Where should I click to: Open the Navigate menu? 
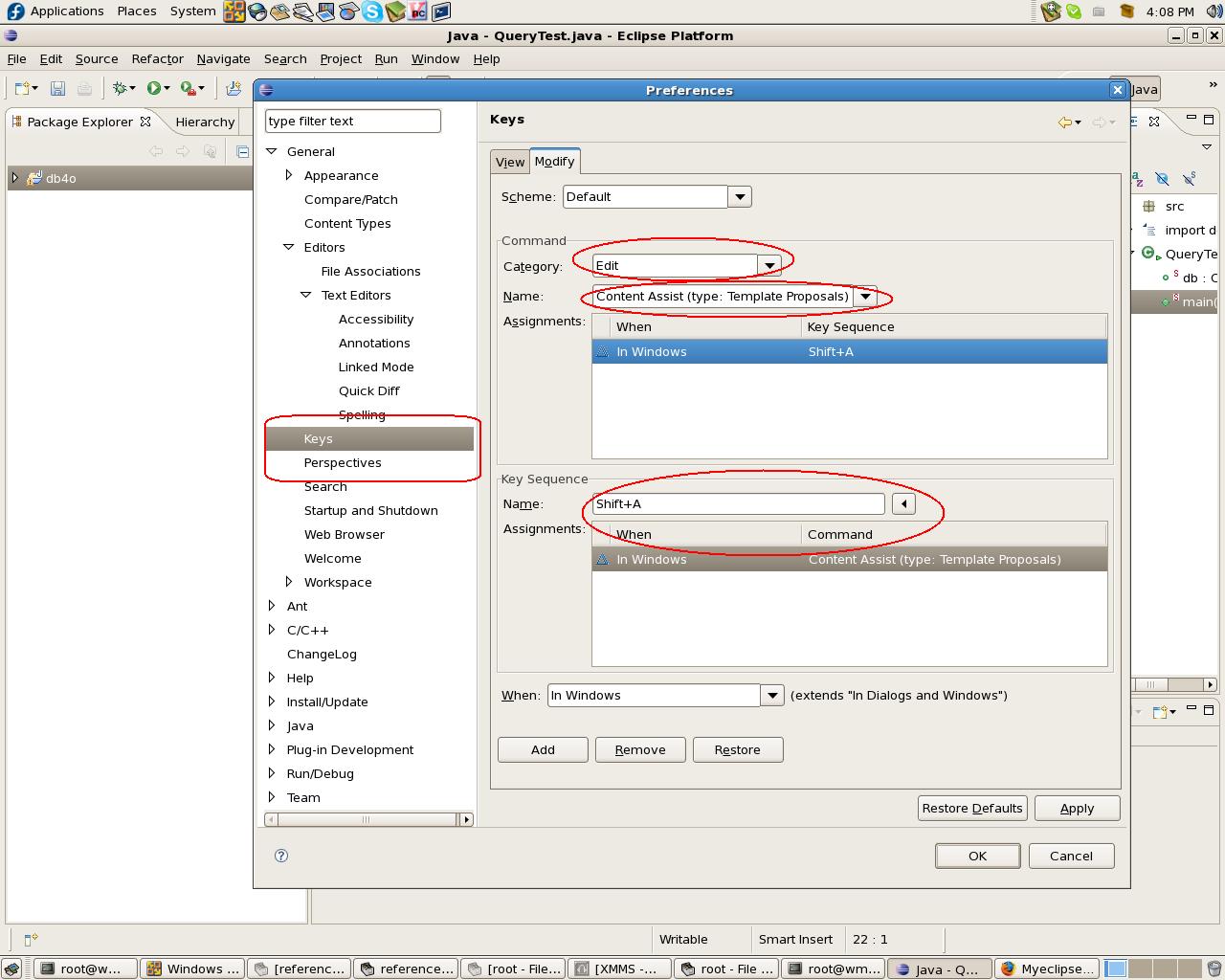[223, 58]
